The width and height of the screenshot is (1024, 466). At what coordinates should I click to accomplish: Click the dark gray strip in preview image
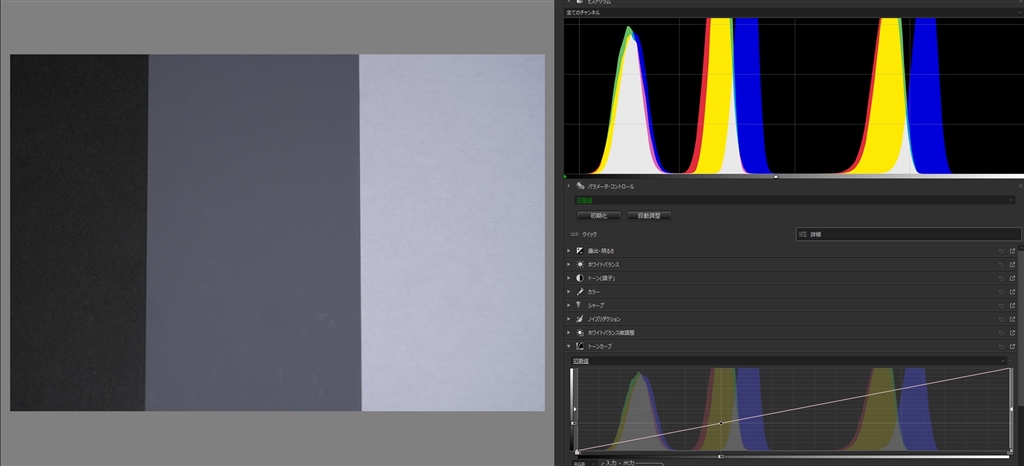point(253,232)
